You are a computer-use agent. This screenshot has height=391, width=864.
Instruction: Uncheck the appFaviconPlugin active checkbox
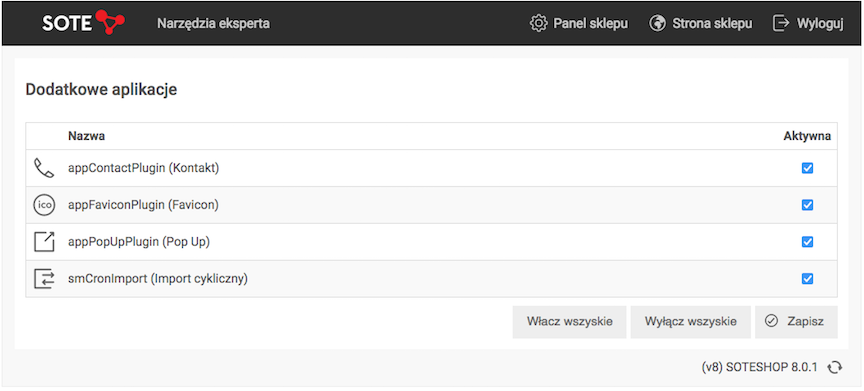point(807,205)
